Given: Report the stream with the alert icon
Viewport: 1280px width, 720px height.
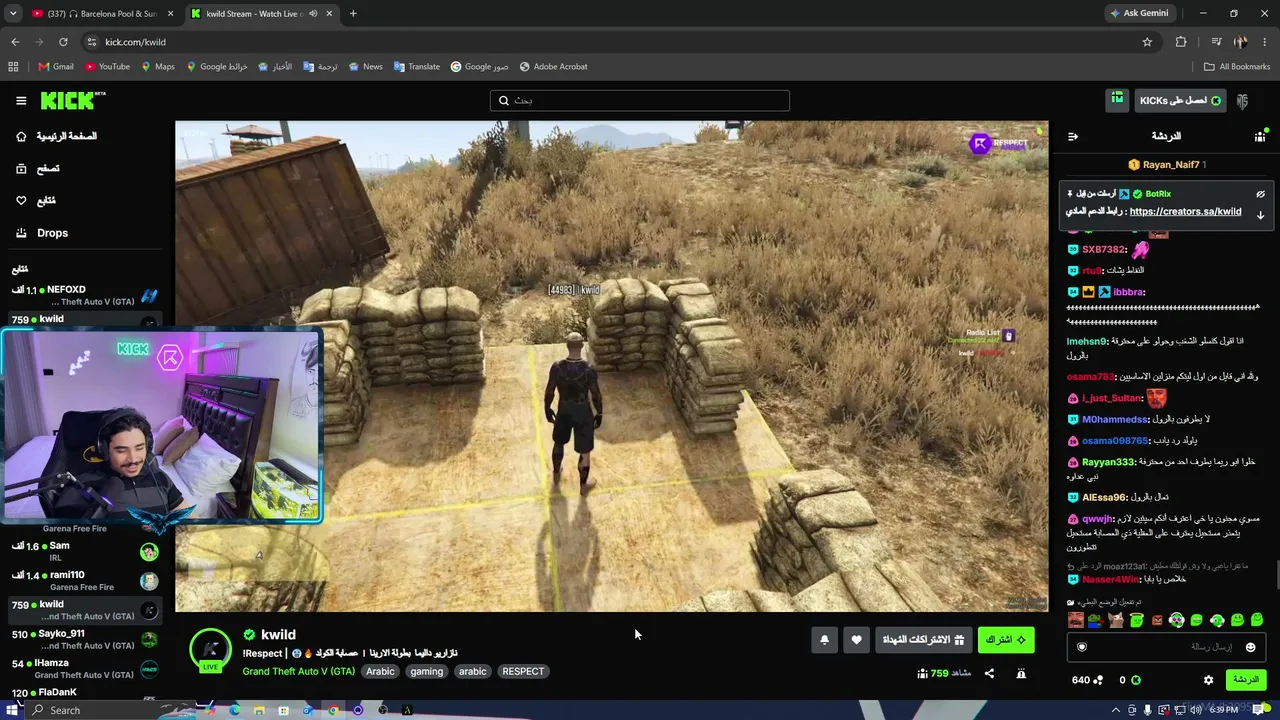Looking at the screenshot, I should click(1021, 673).
